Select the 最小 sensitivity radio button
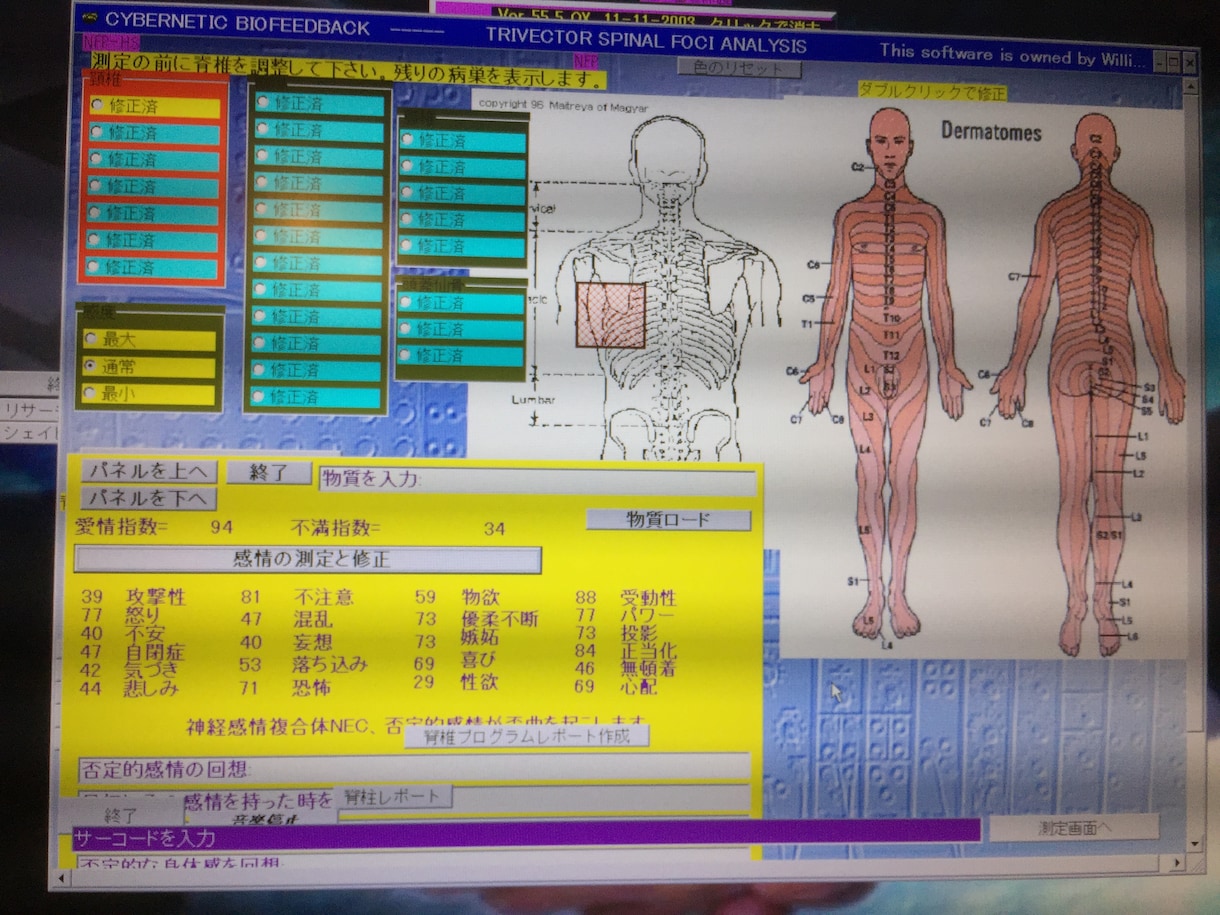 coord(91,393)
